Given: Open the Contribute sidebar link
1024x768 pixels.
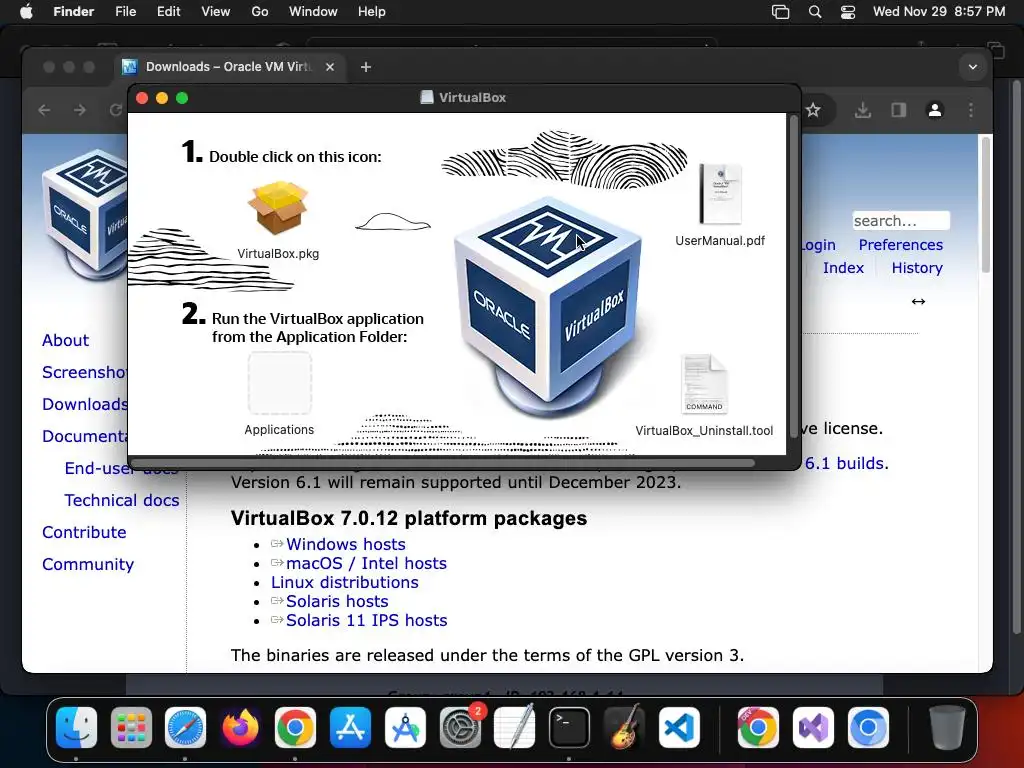Looking at the screenshot, I should point(84,532).
